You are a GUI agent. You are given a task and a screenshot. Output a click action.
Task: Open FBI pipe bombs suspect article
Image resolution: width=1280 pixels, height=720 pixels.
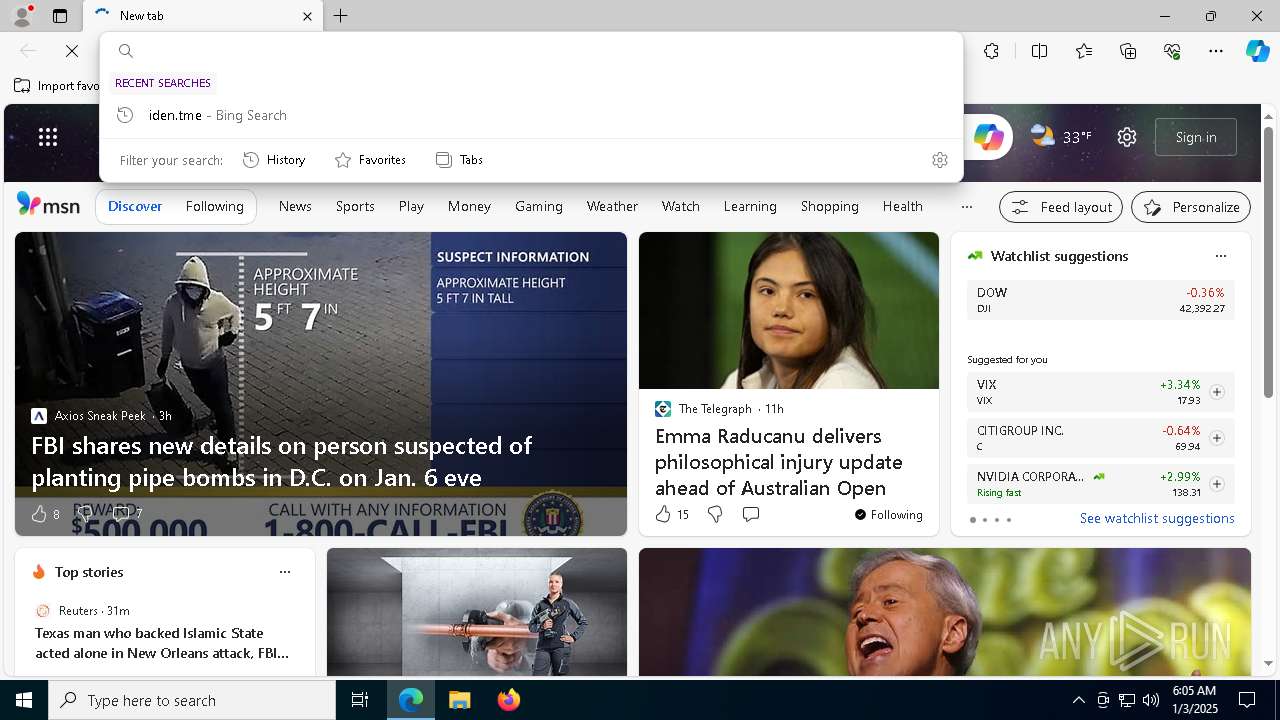pos(282,461)
